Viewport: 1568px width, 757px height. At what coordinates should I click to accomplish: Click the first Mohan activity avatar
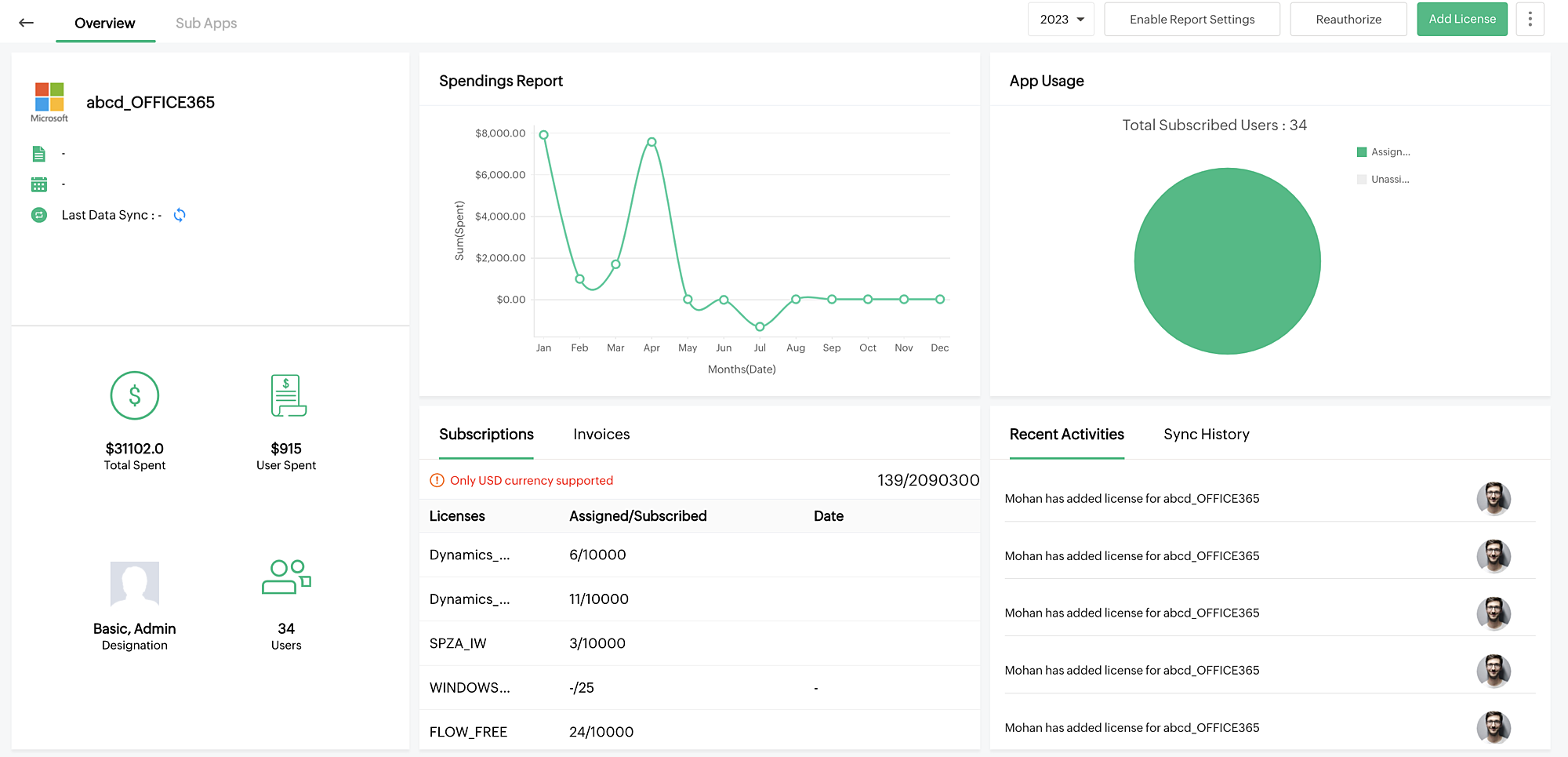(1494, 499)
